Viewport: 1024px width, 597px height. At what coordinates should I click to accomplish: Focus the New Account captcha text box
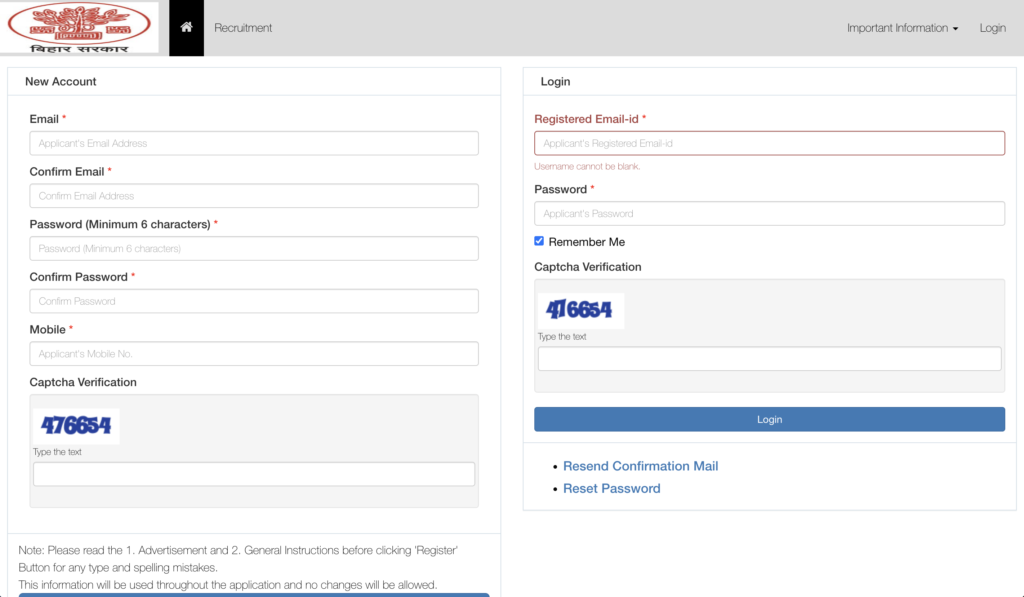[x=254, y=474]
